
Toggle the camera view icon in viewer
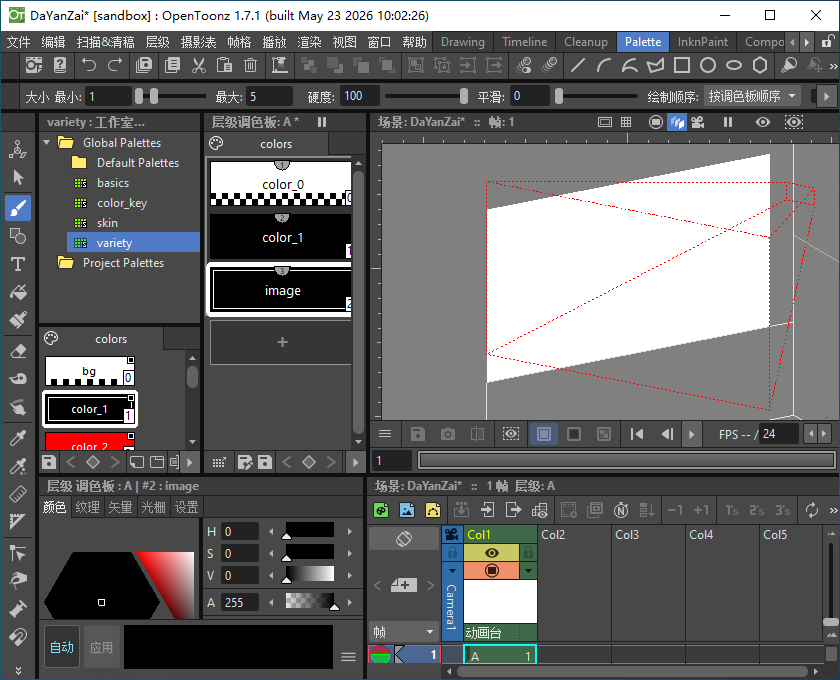click(x=698, y=122)
